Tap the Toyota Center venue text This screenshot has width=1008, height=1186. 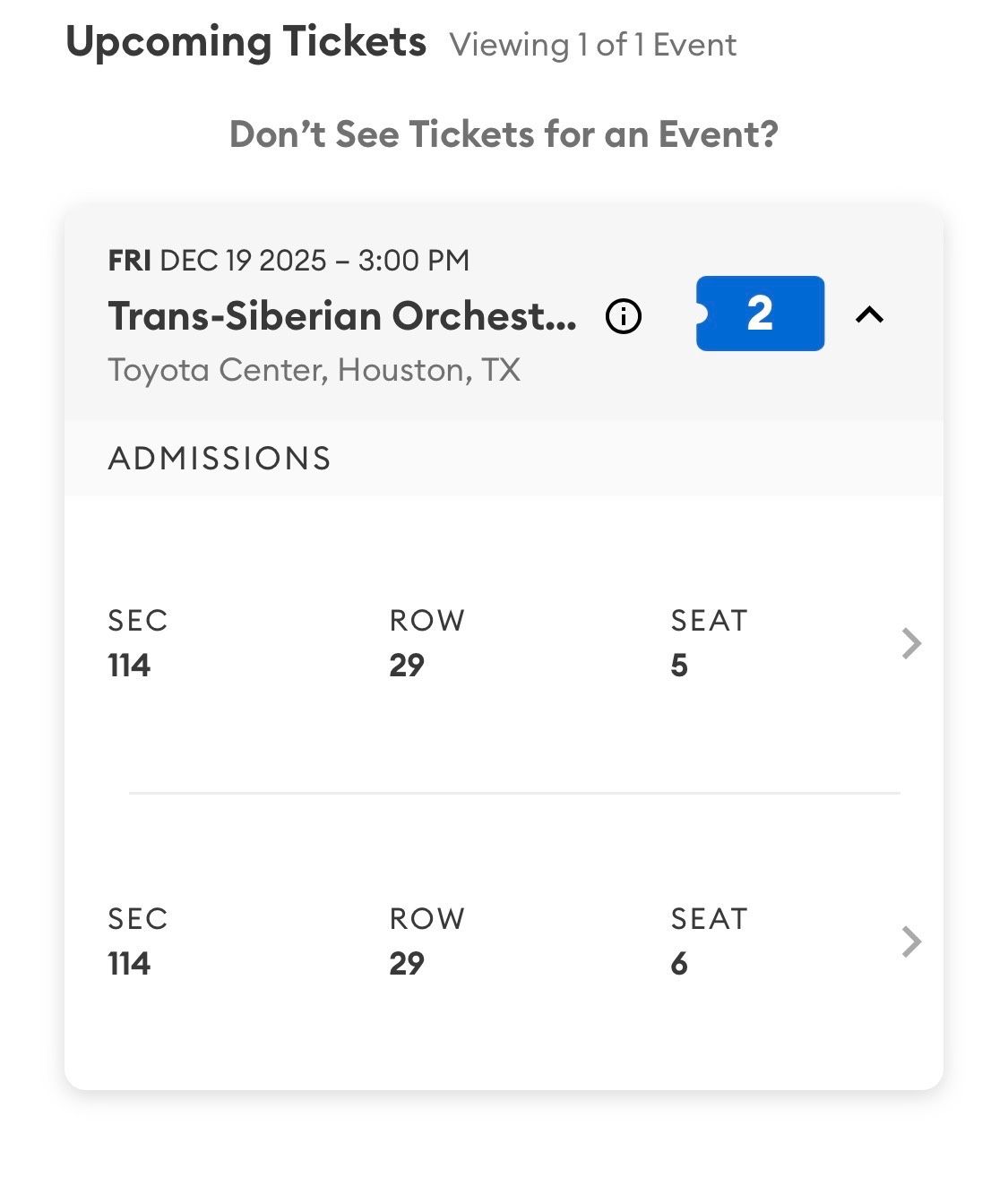pos(314,369)
